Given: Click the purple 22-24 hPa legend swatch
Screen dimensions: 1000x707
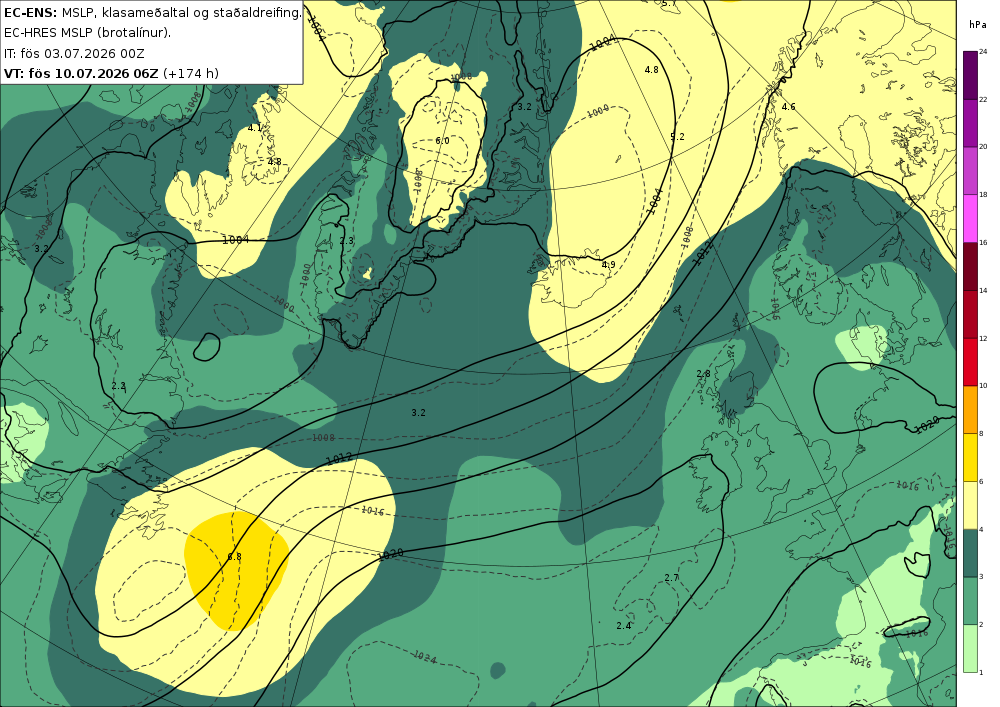Looking at the screenshot, I should click(970, 75).
